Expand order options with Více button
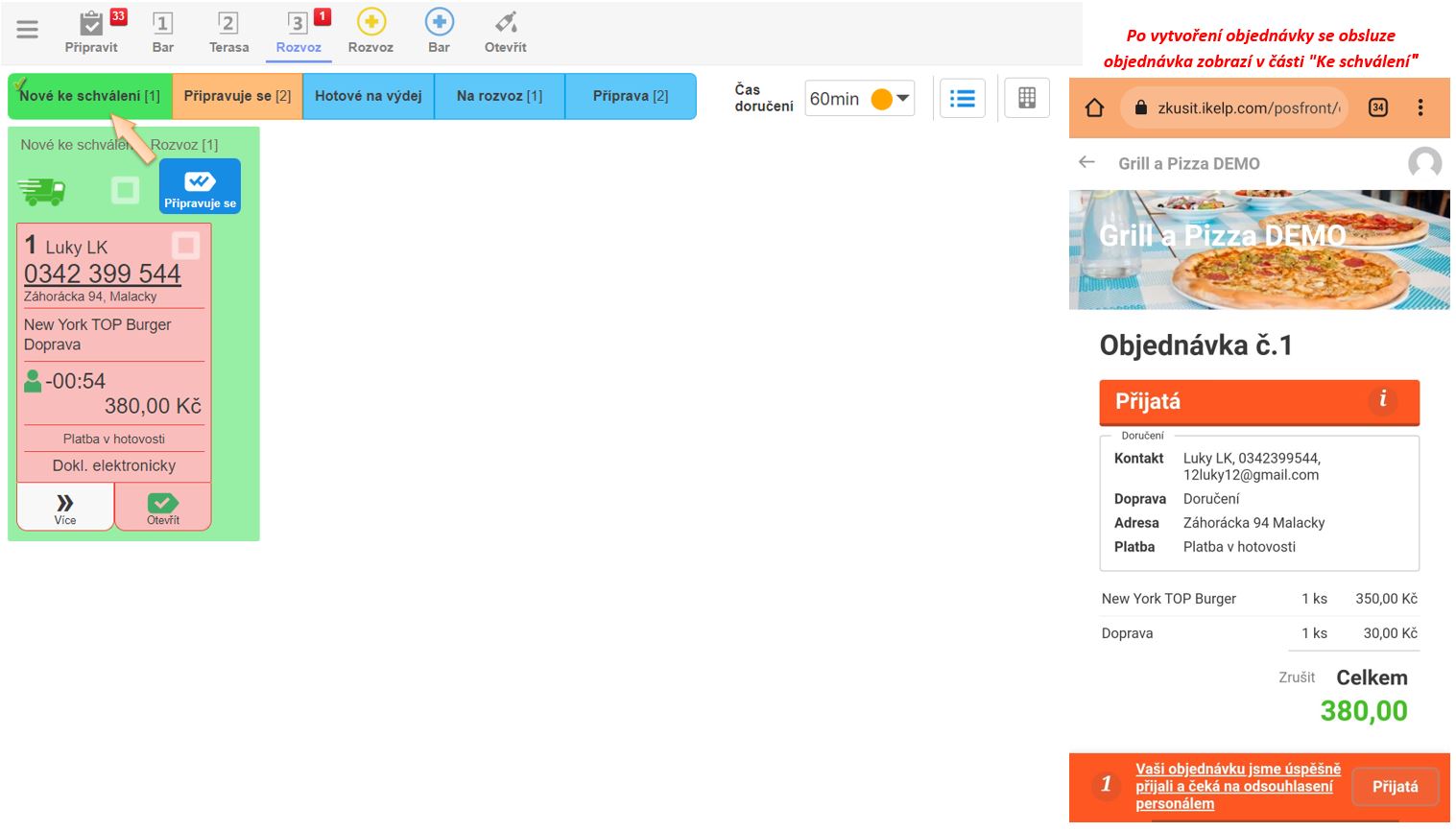Screen dimensions: 1456x831 (x=65, y=507)
